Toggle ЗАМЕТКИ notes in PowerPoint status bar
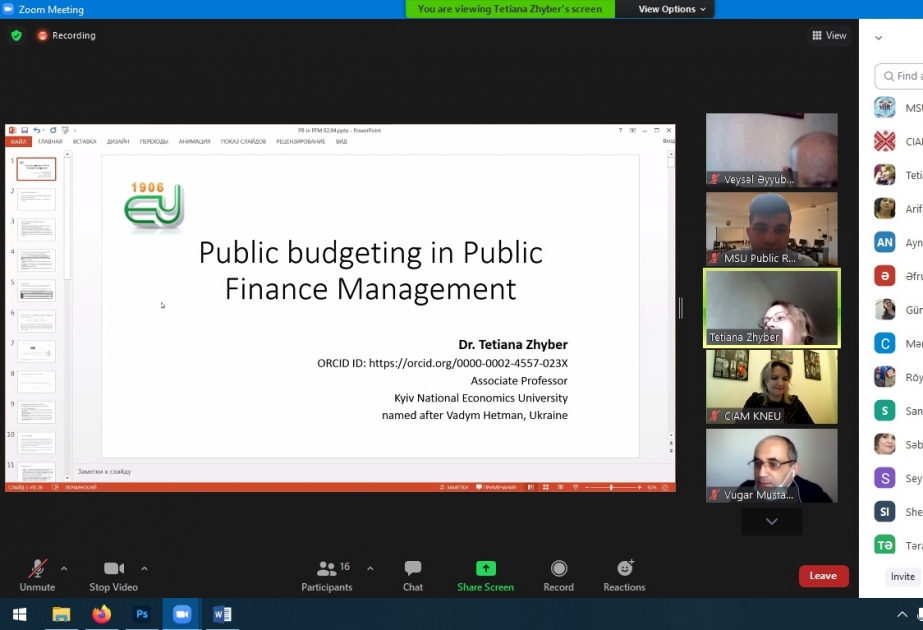Screen dimensions: 923x630 coord(454,488)
